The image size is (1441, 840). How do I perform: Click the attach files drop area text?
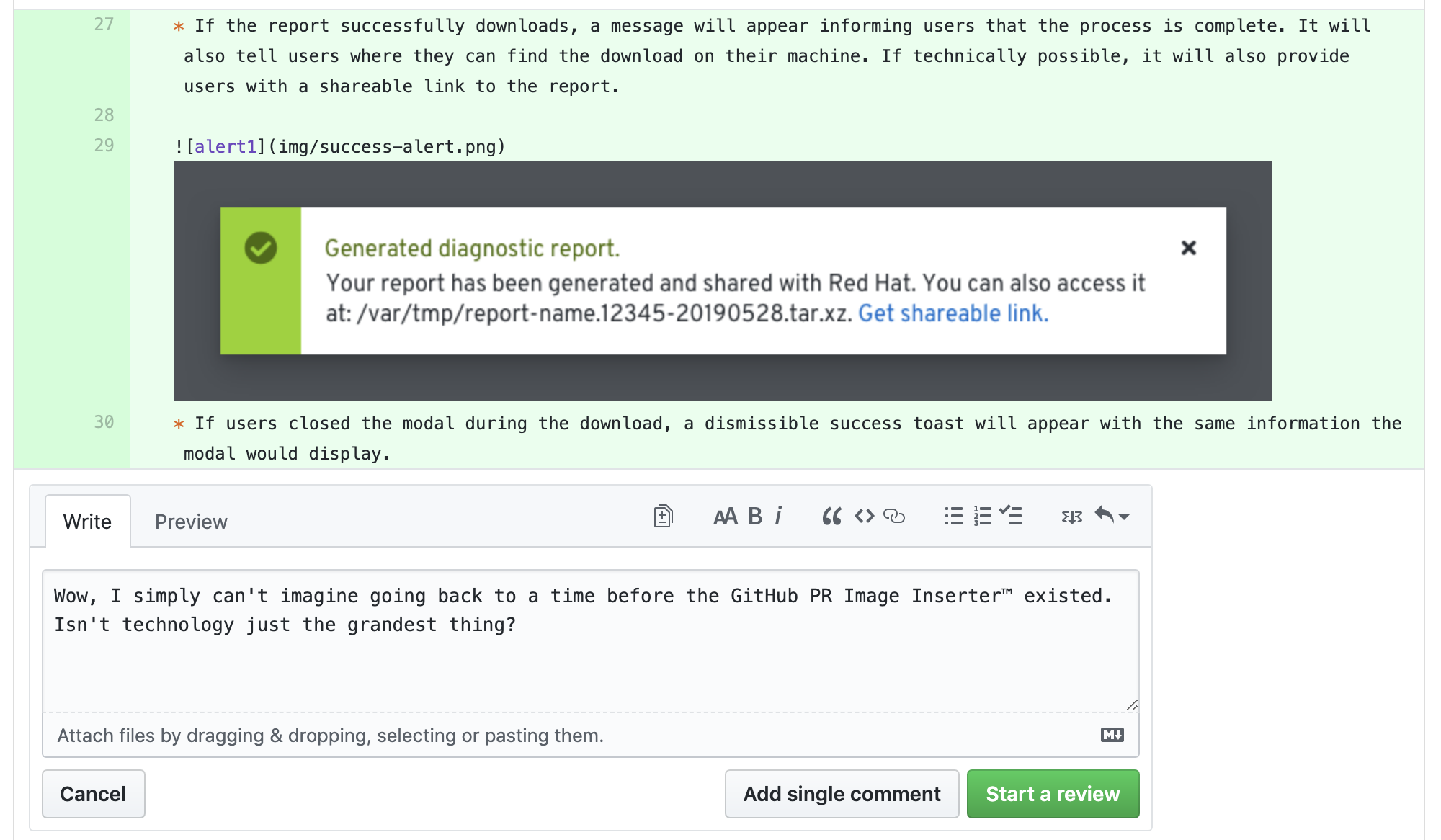330,736
